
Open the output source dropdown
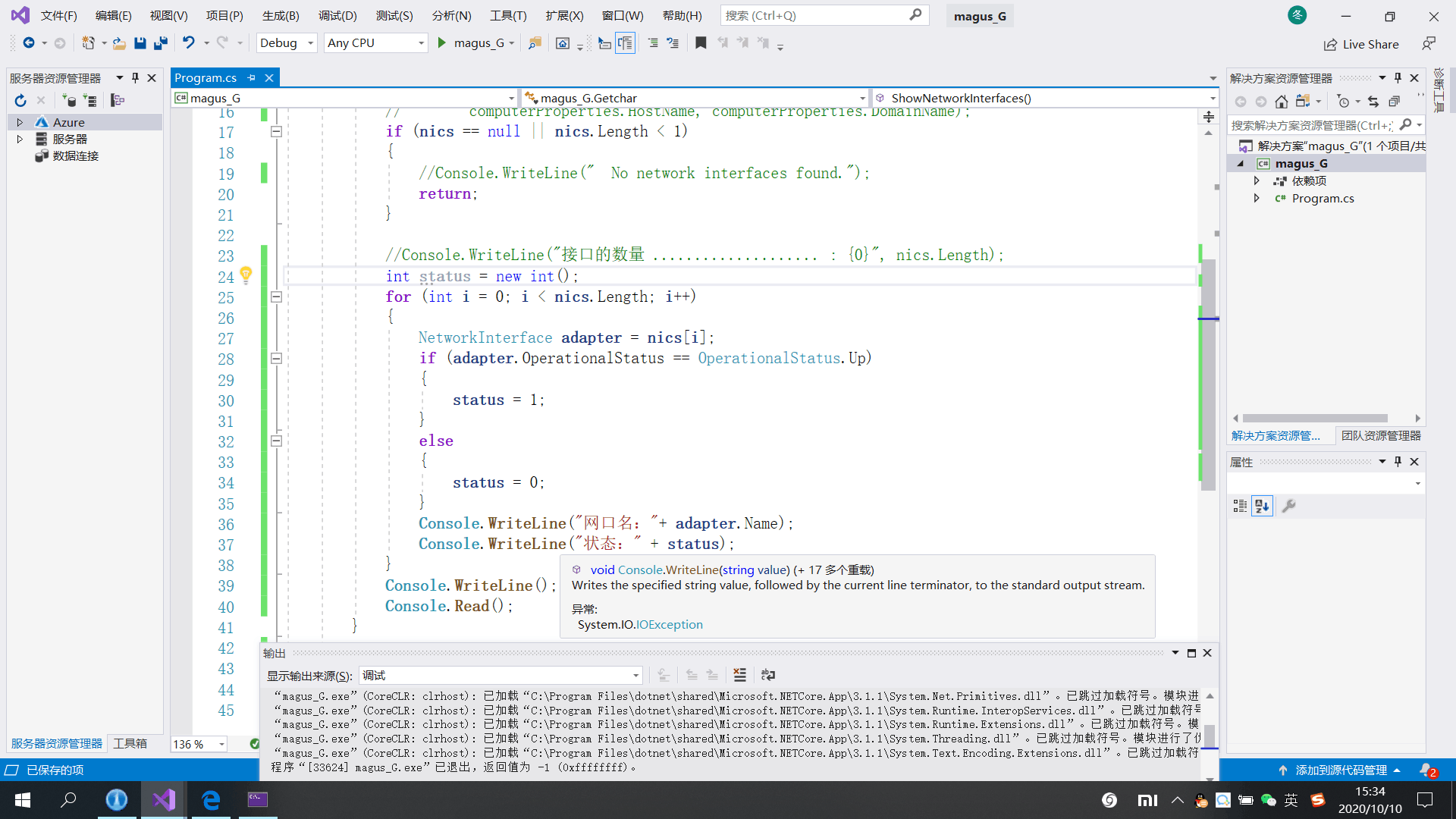point(500,675)
